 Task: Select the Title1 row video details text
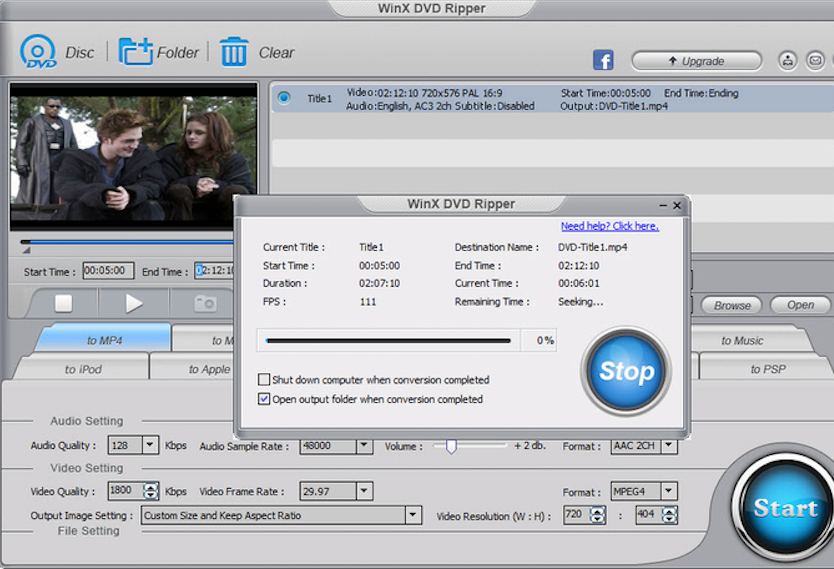point(424,93)
